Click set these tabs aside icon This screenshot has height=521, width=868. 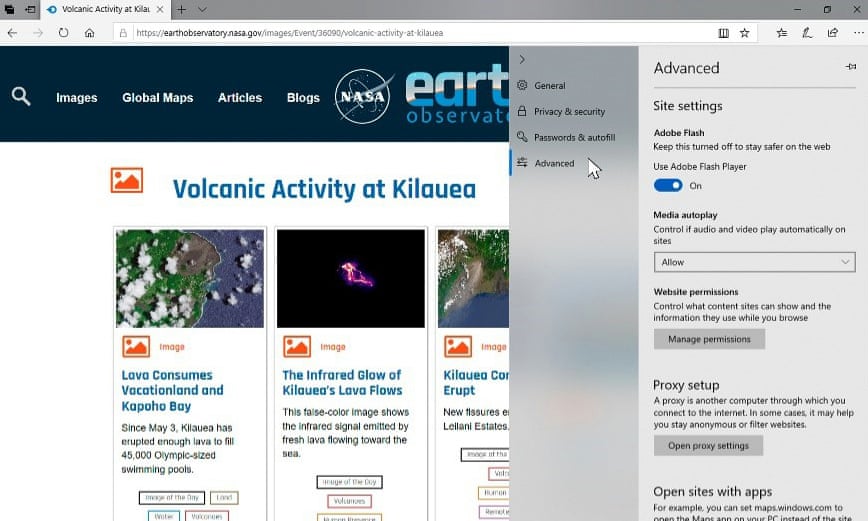click(x=30, y=9)
